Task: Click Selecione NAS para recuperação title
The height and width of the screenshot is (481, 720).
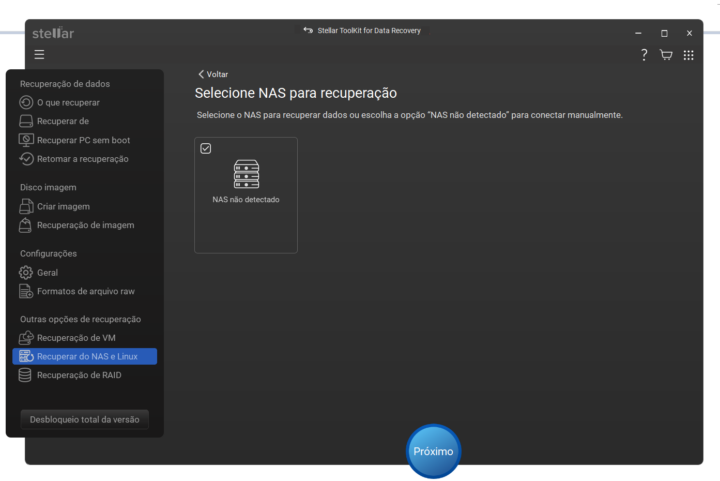Action: point(296,93)
